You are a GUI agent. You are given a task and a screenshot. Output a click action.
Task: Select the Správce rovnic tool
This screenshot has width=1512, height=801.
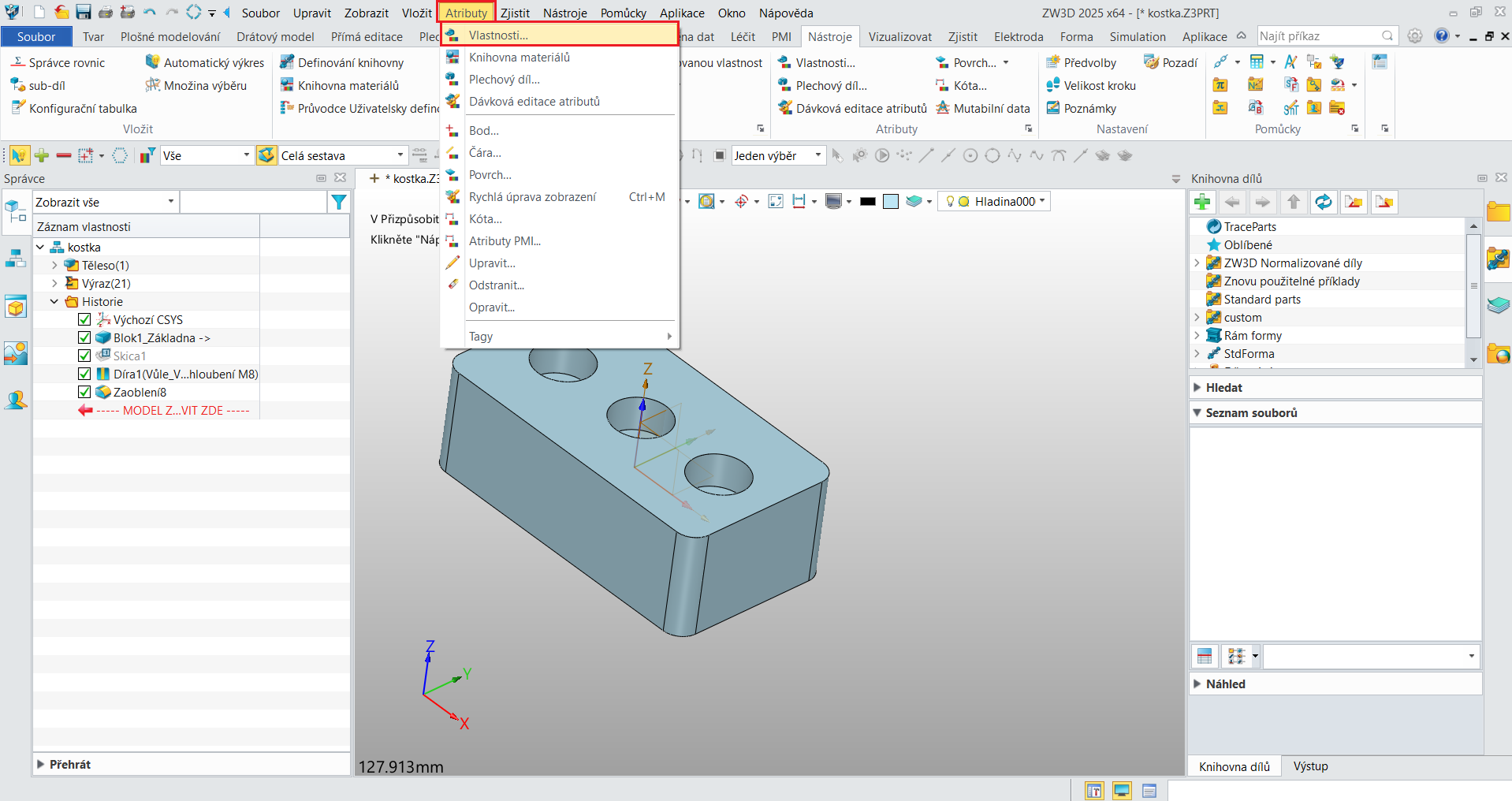(x=64, y=62)
